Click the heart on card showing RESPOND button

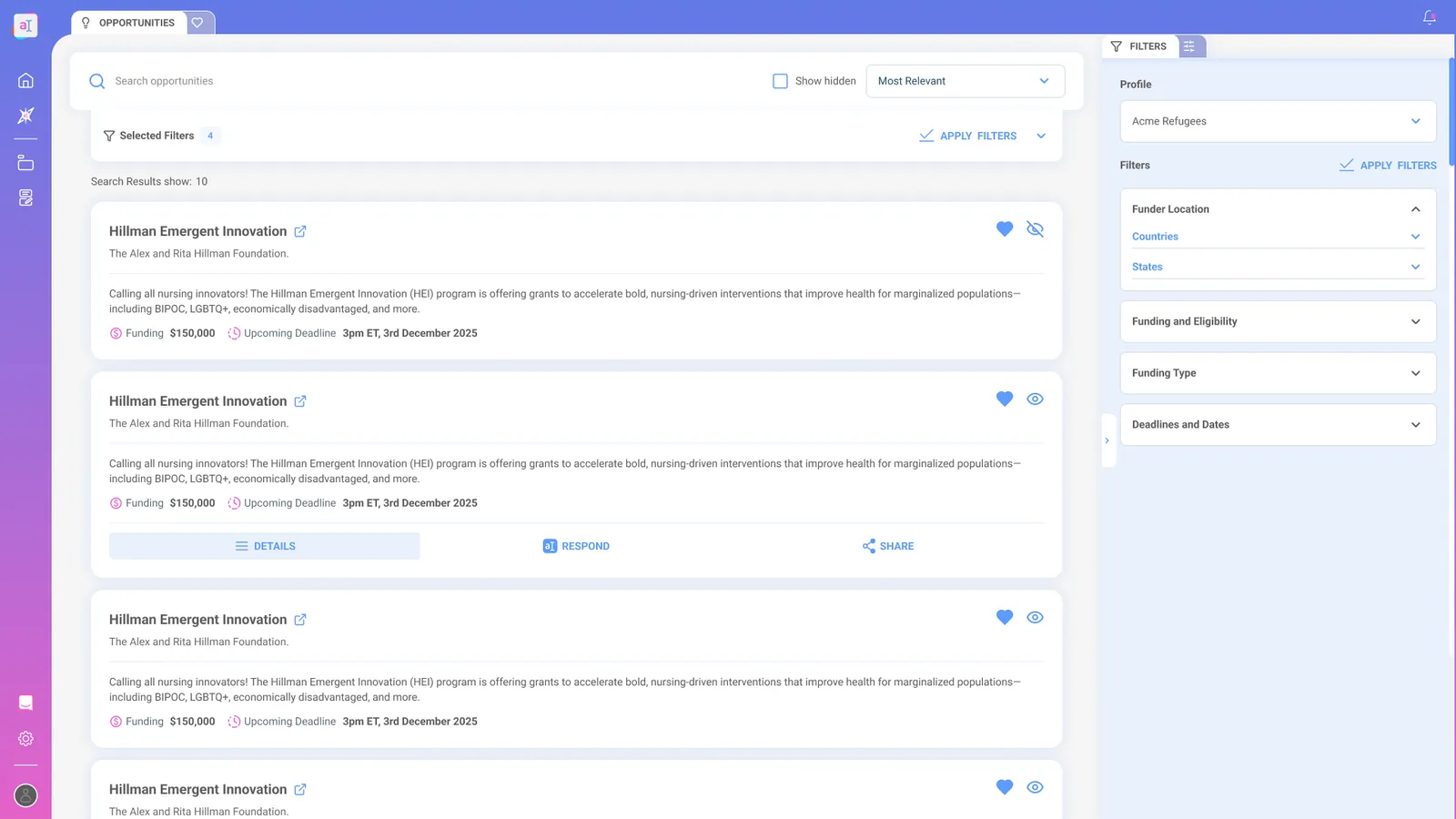pos(1005,399)
